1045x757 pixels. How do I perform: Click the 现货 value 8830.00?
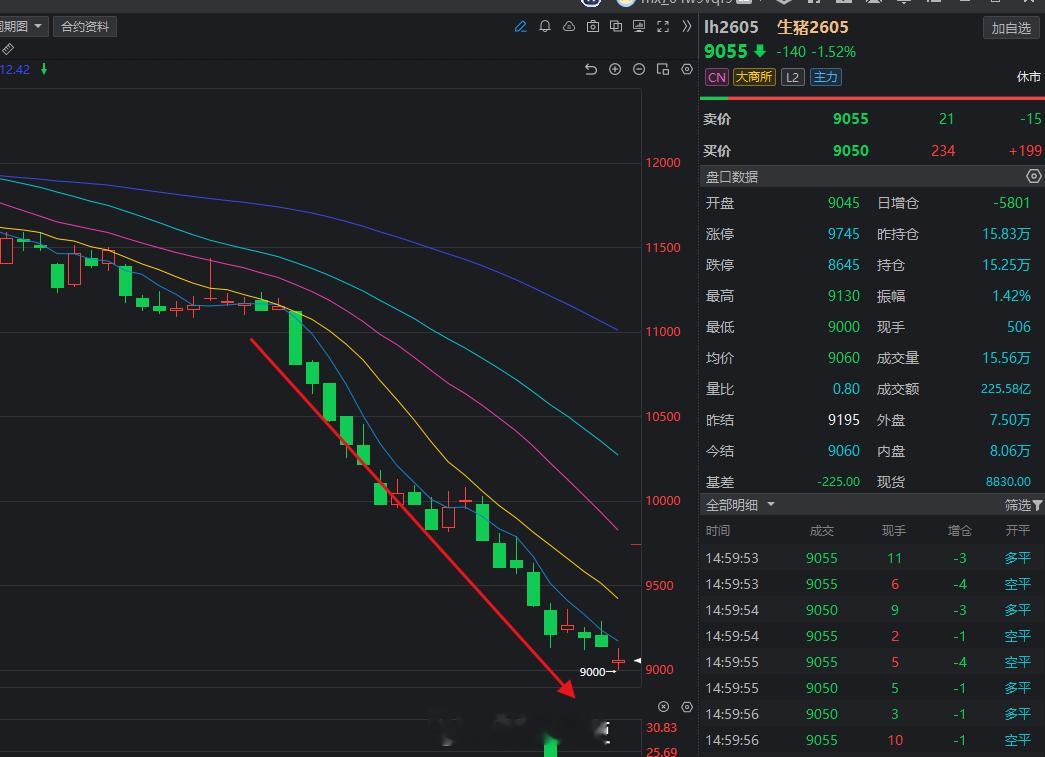(x=1008, y=482)
